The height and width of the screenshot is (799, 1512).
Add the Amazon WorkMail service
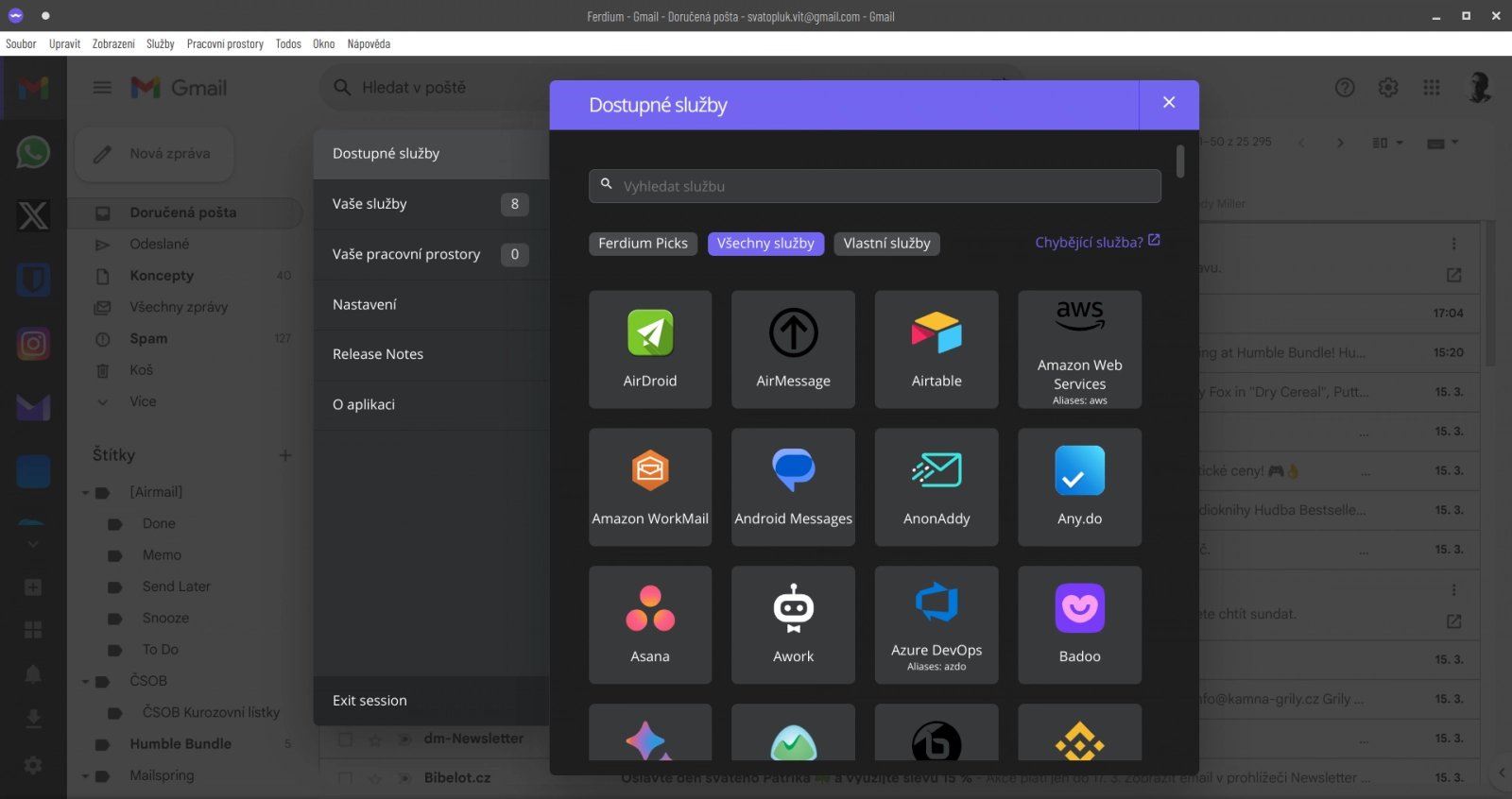[650, 487]
